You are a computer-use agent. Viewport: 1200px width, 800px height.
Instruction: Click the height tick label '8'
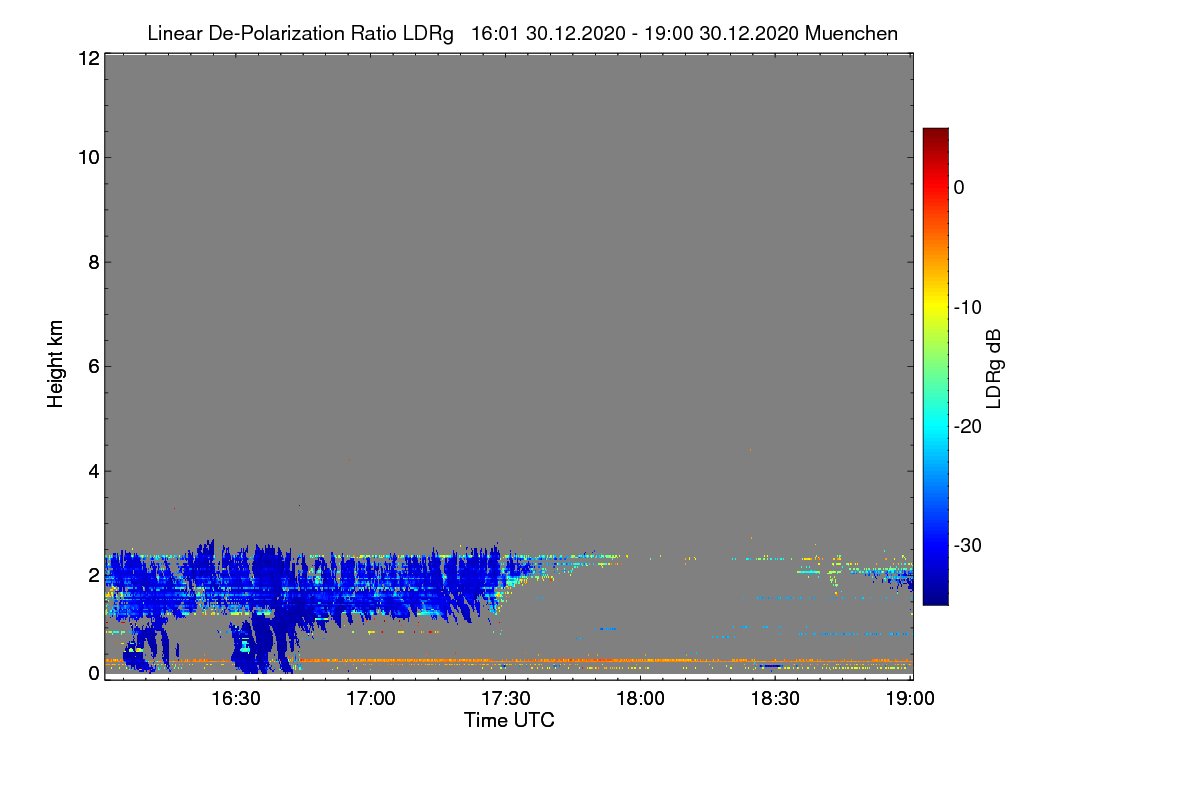tap(93, 263)
